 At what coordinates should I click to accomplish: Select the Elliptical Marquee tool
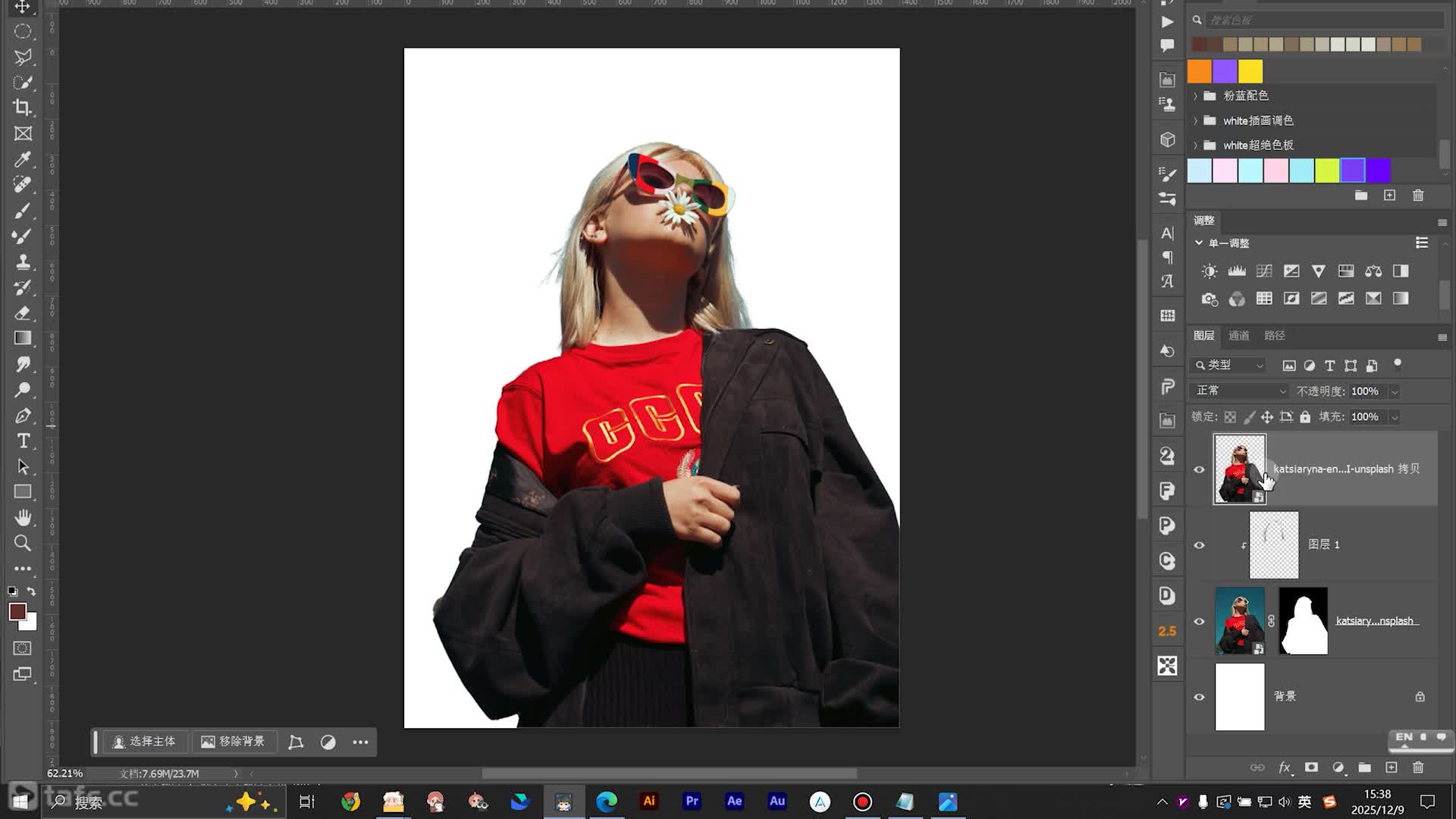(23, 31)
